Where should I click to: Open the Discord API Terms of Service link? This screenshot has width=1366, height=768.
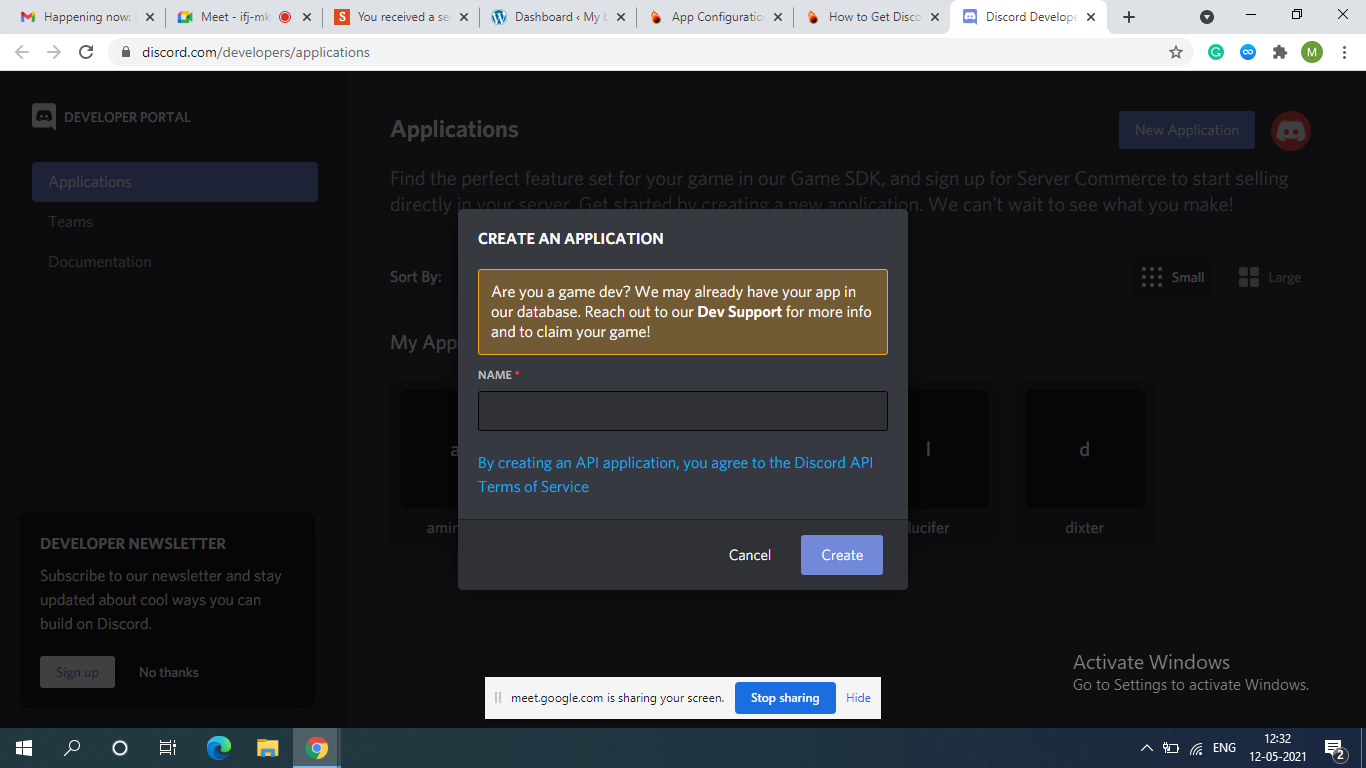coord(675,474)
